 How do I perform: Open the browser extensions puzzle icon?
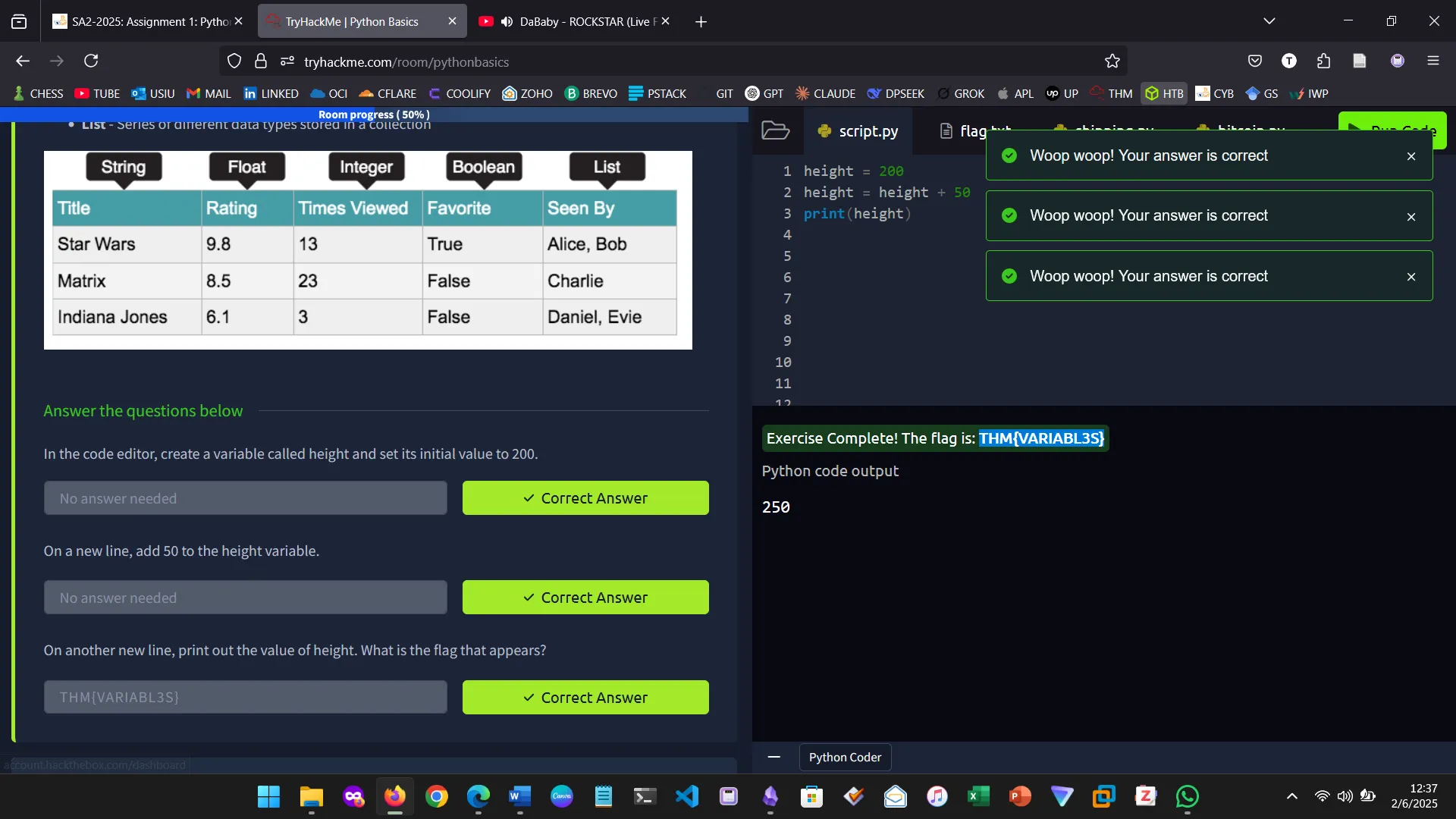[1323, 61]
